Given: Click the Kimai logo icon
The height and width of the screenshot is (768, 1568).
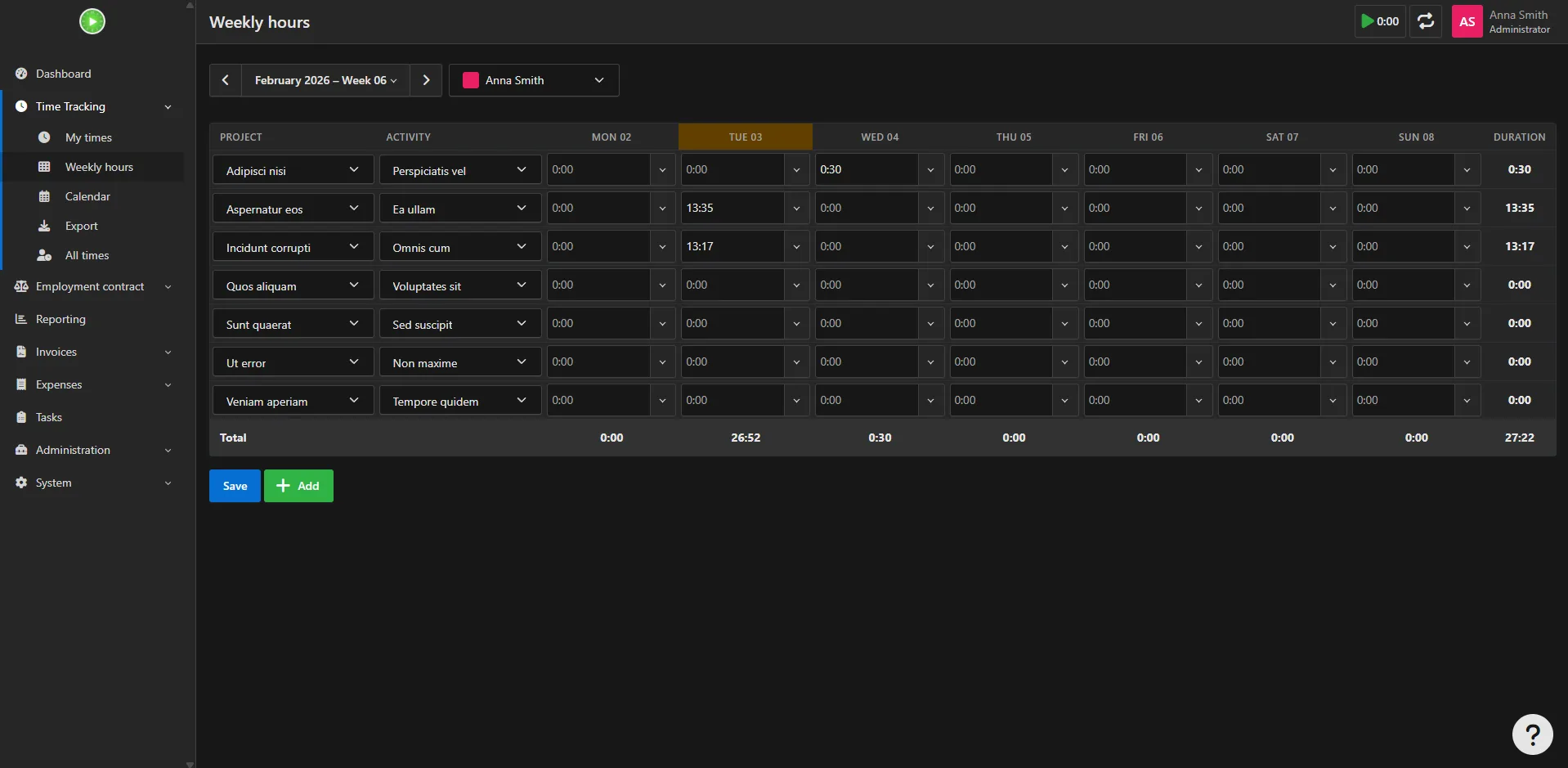Looking at the screenshot, I should [x=92, y=21].
